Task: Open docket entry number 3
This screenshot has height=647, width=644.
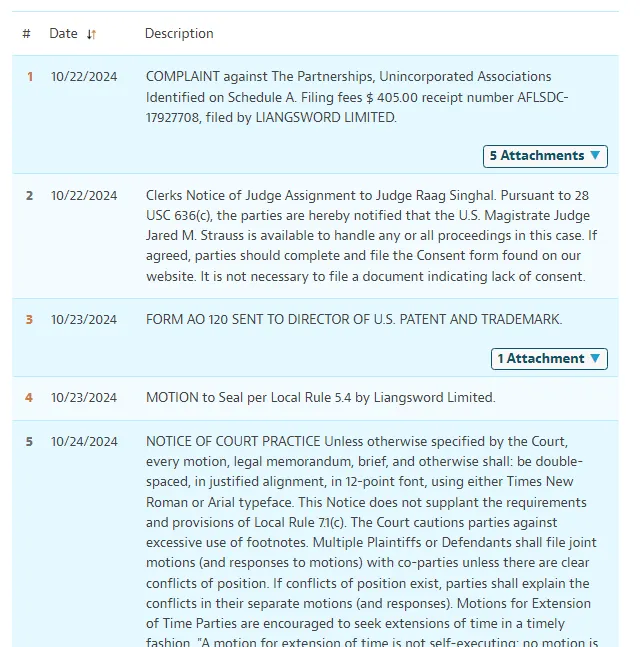Action: pos(29,320)
